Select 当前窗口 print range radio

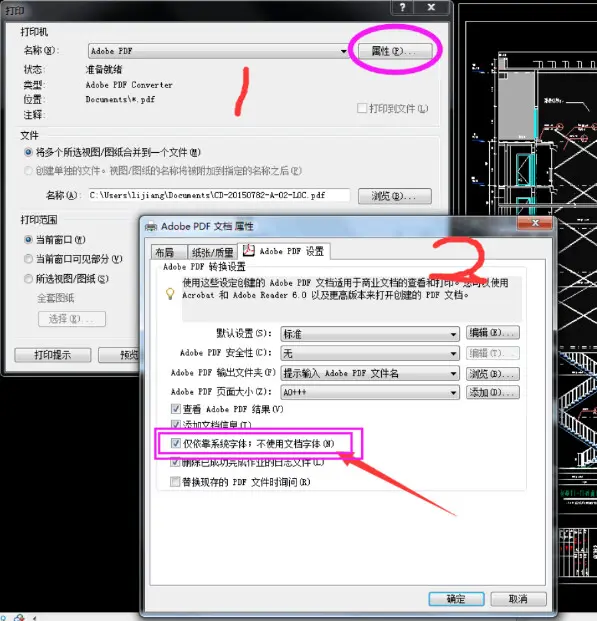[x=29, y=240]
